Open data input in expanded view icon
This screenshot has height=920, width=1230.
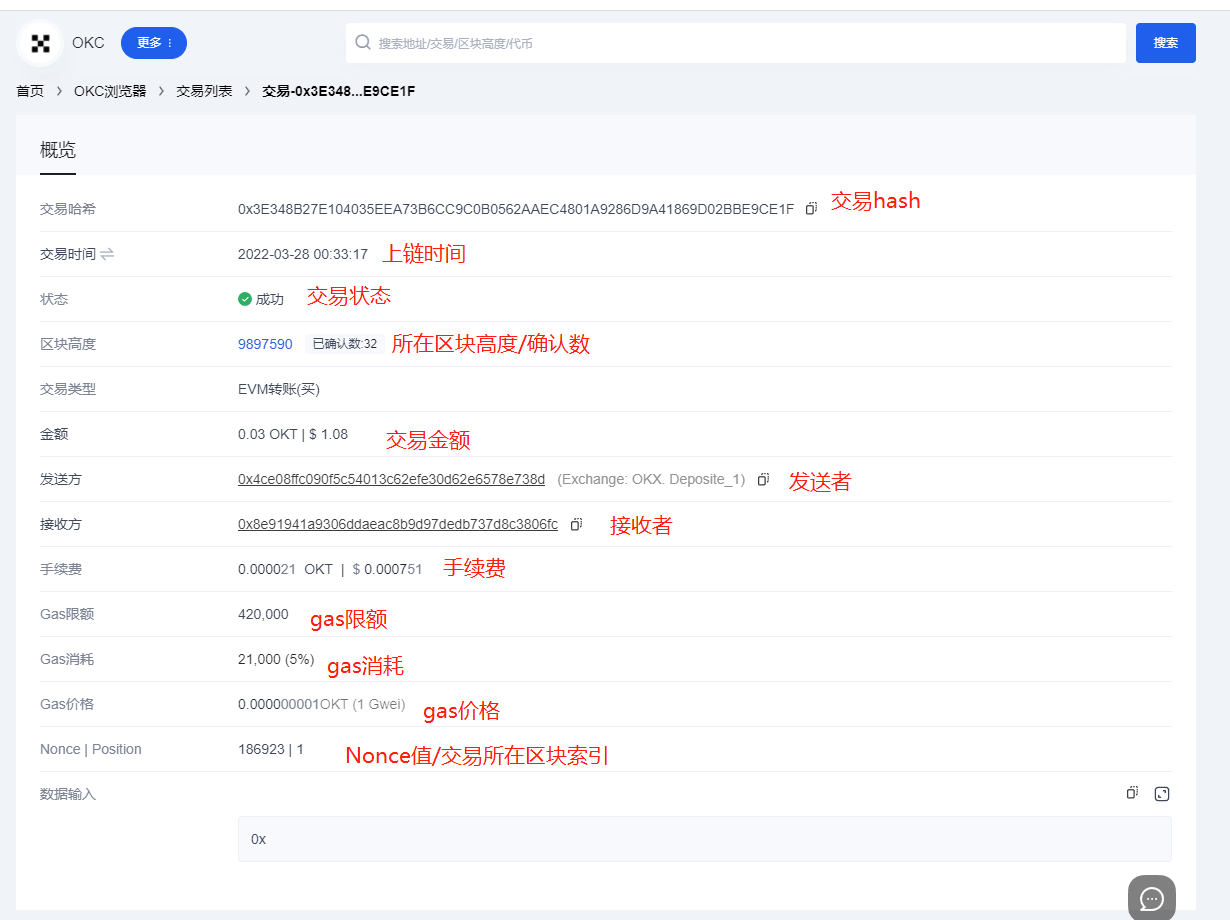click(x=1161, y=793)
